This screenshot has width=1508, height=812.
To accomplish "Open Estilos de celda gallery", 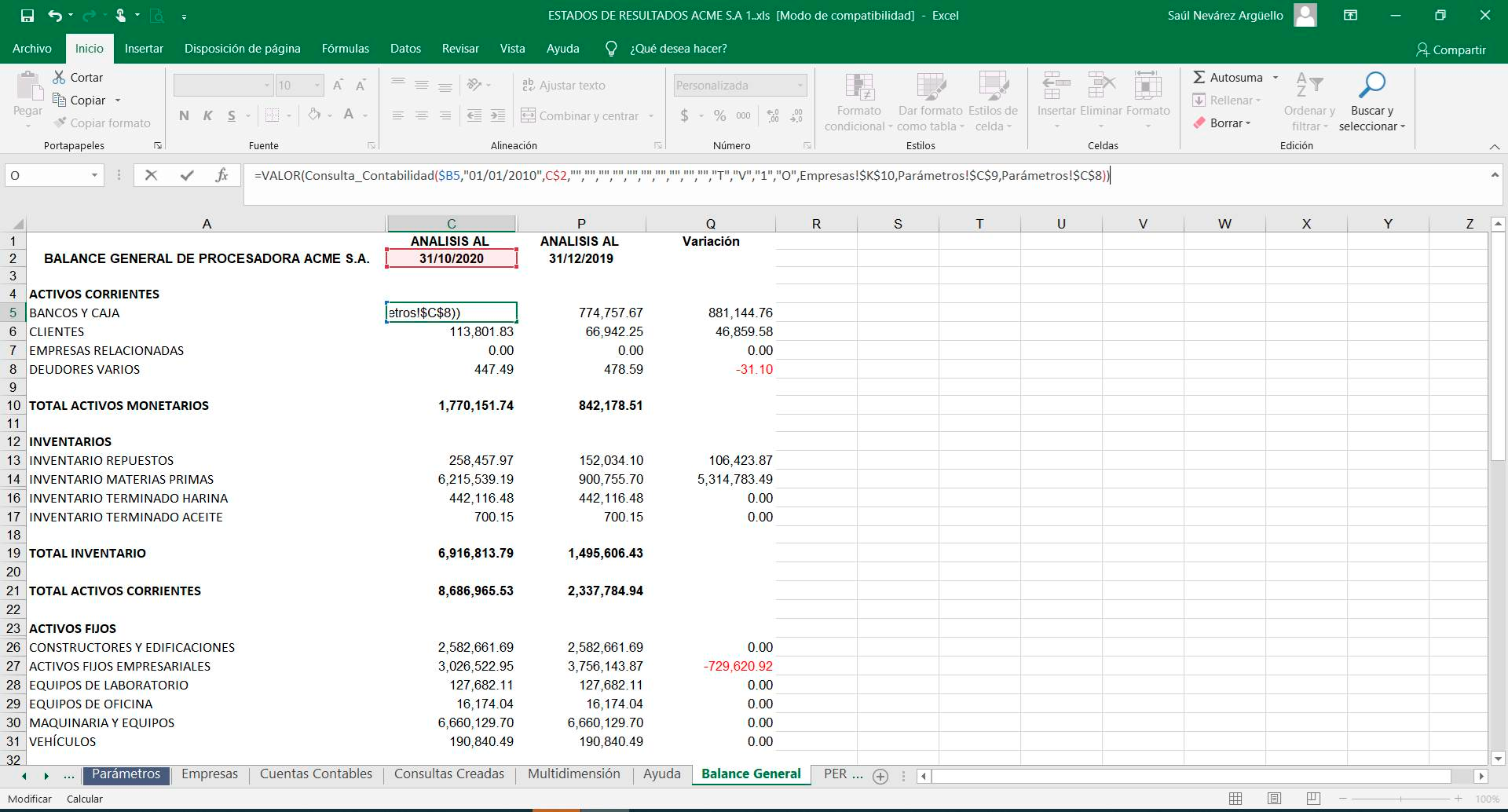I will click(x=993, y=102).
